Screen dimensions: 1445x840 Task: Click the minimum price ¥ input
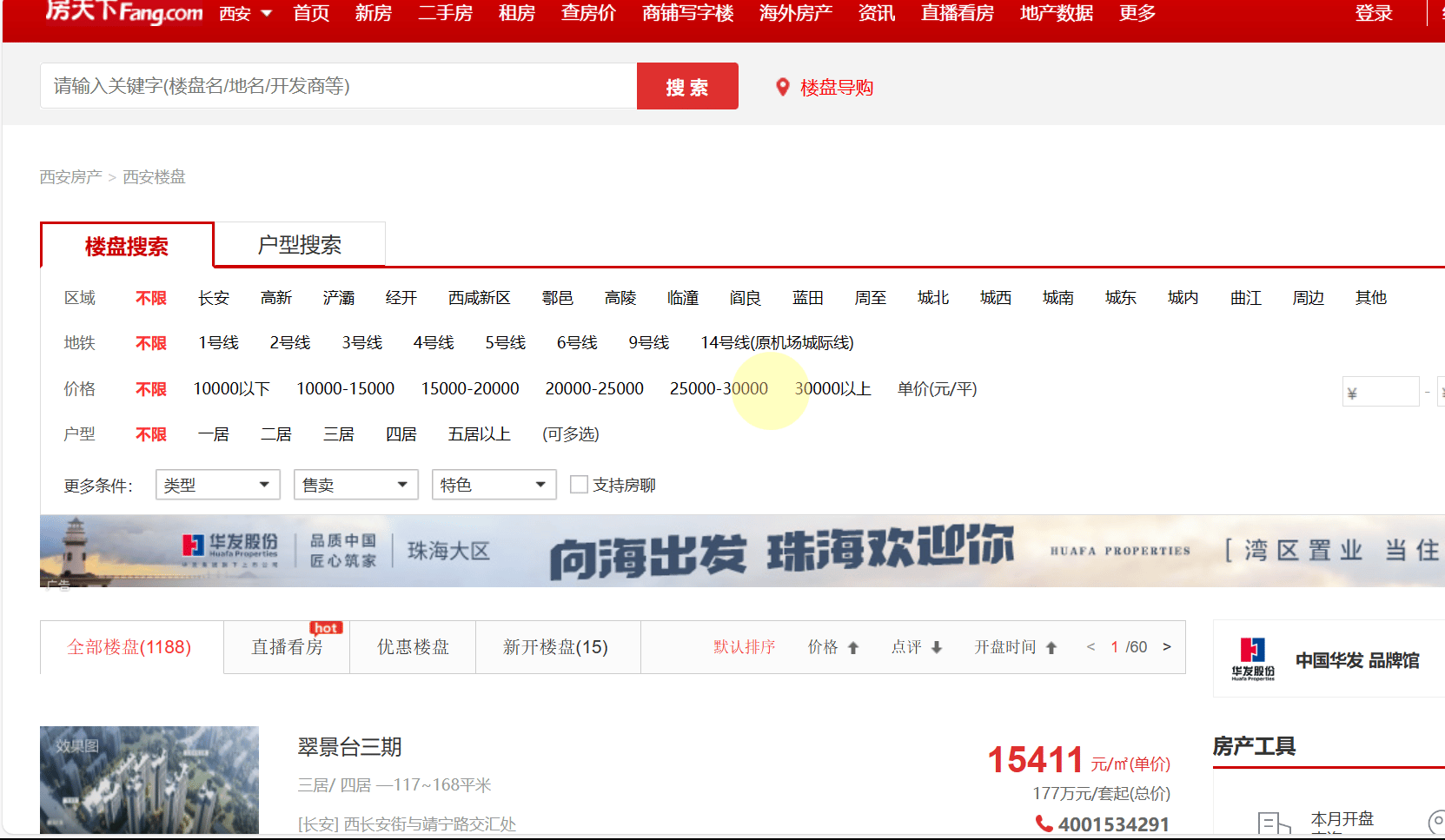click(x=1381, y=392)
